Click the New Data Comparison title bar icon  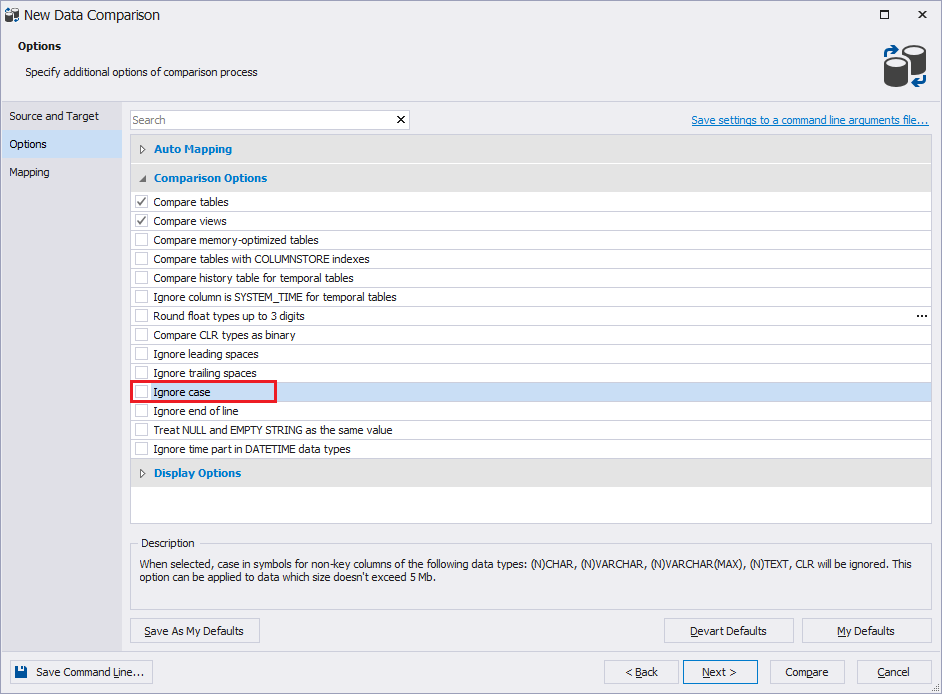pos(14,15)
